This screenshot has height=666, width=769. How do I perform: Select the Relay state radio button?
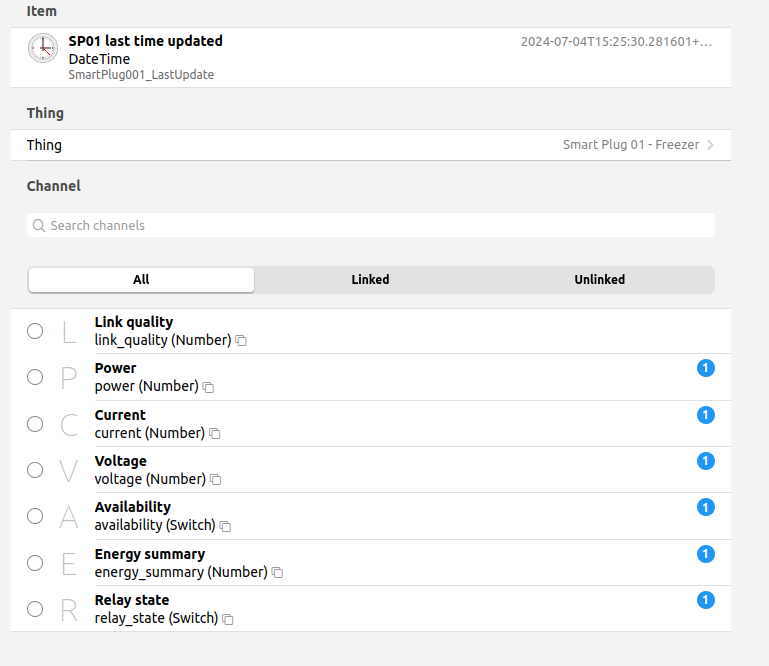click(35, 609)
